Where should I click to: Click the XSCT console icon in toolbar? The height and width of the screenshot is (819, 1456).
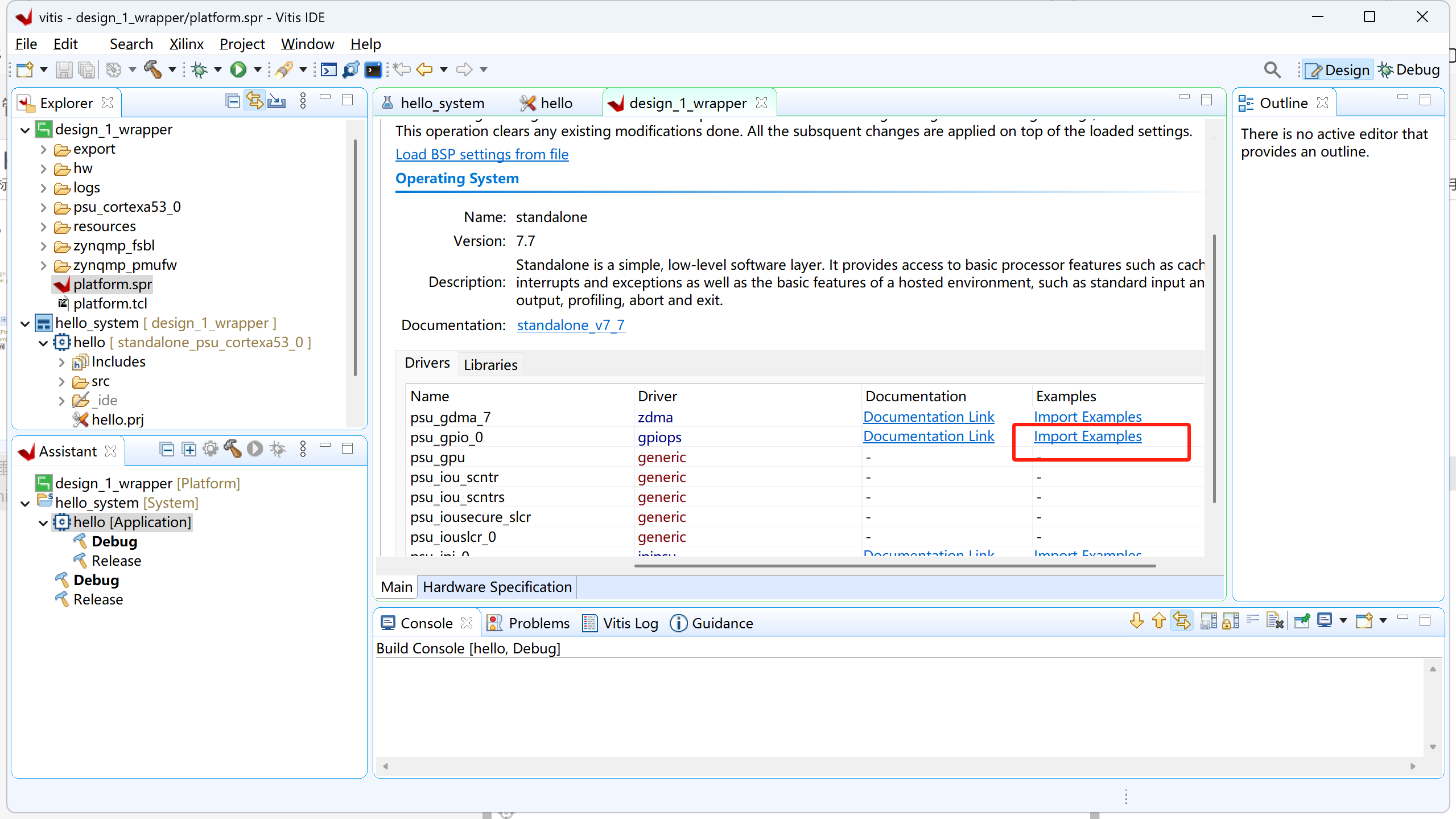click(x=328, y=69)
